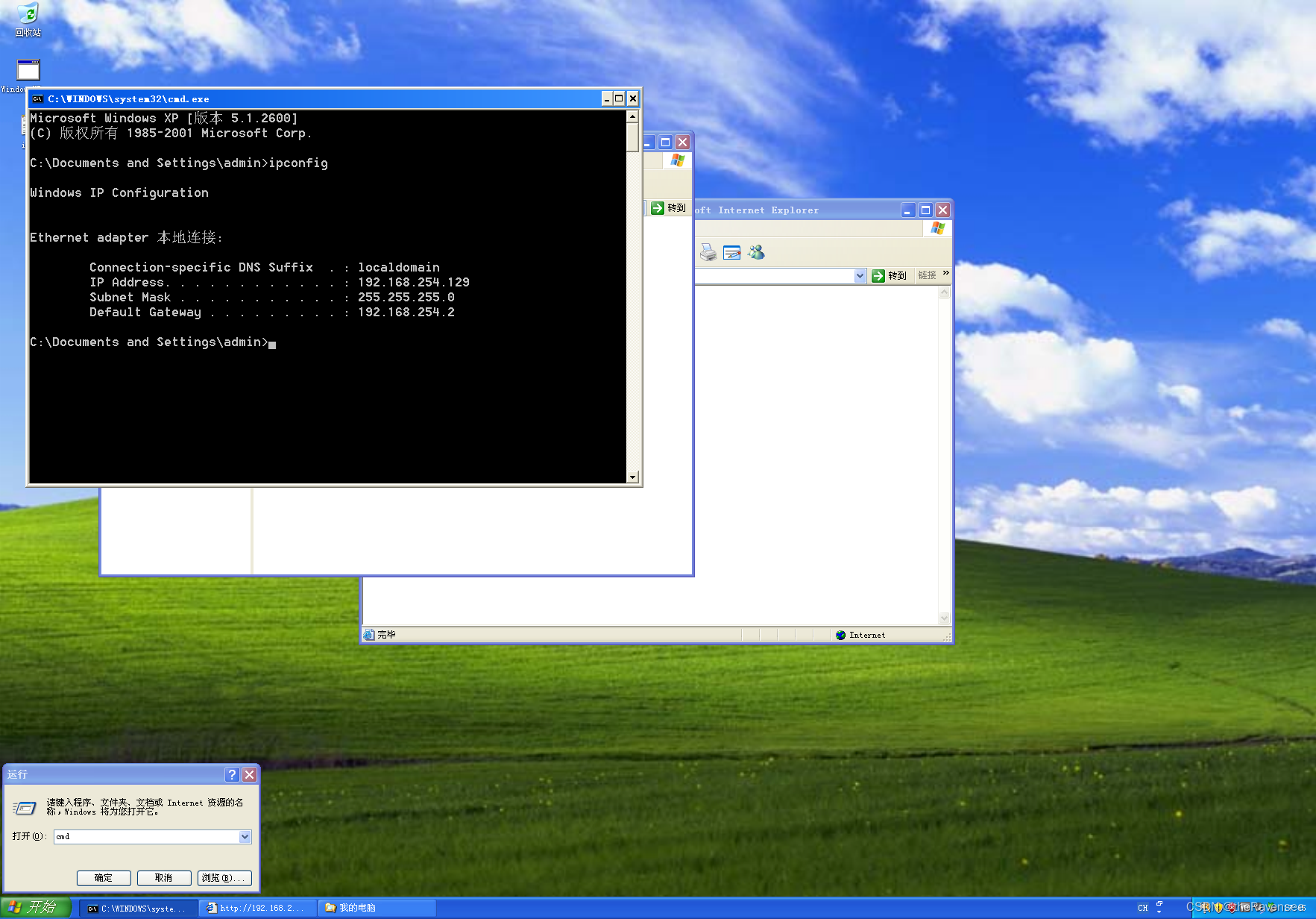The height and width of the screenshot is (919, 1316).
Task: Click the IE page scrollbar down arrow
Action: click(x=944, y=618)
